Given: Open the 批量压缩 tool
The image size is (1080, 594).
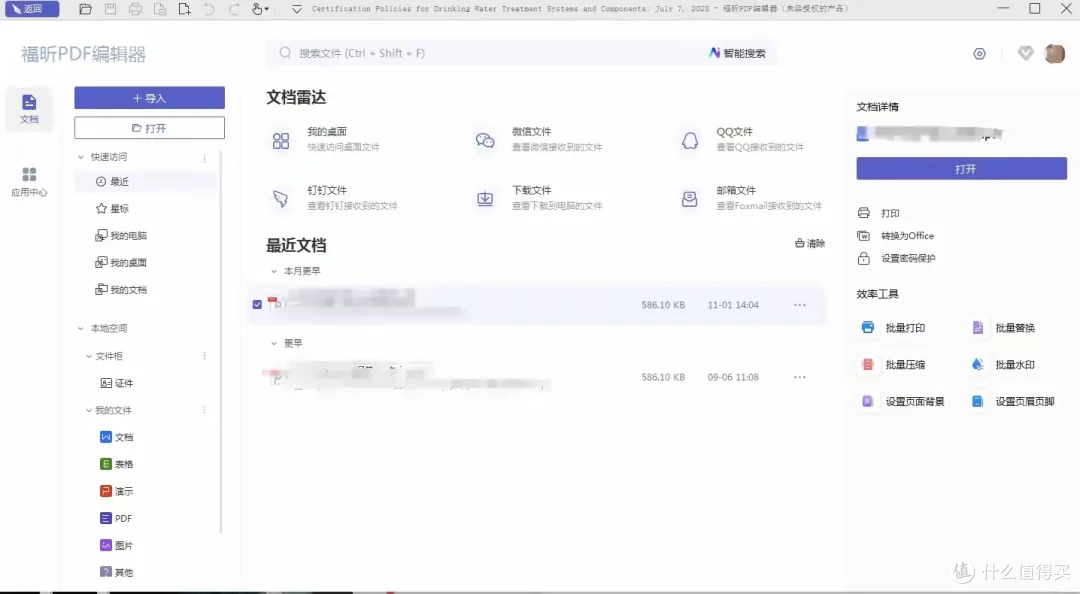Looking at the screenshot, I should coord(893,365).
